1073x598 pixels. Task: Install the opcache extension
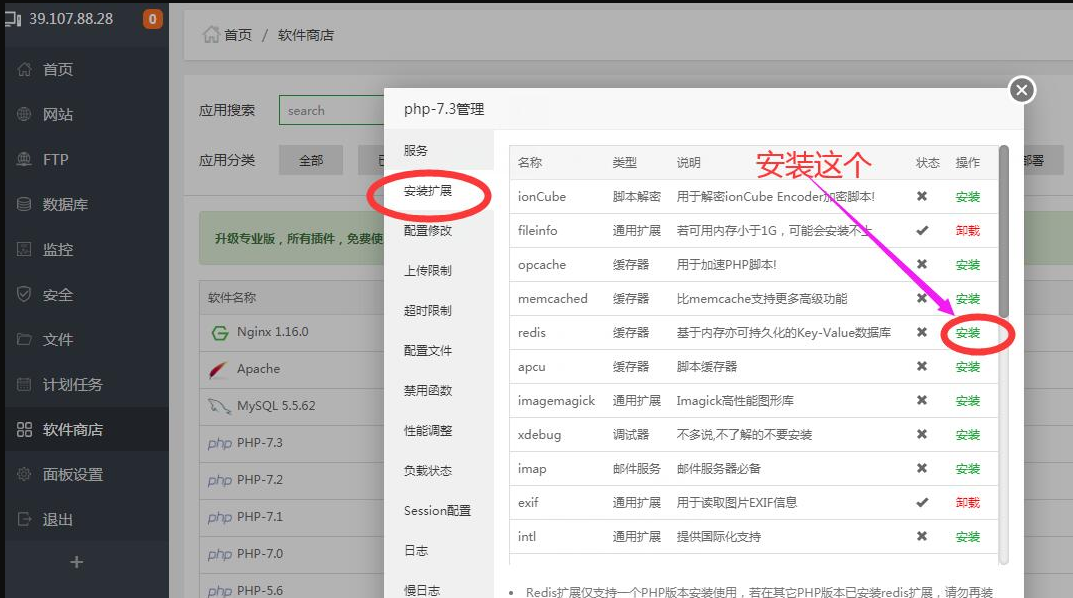pos(967,265)
